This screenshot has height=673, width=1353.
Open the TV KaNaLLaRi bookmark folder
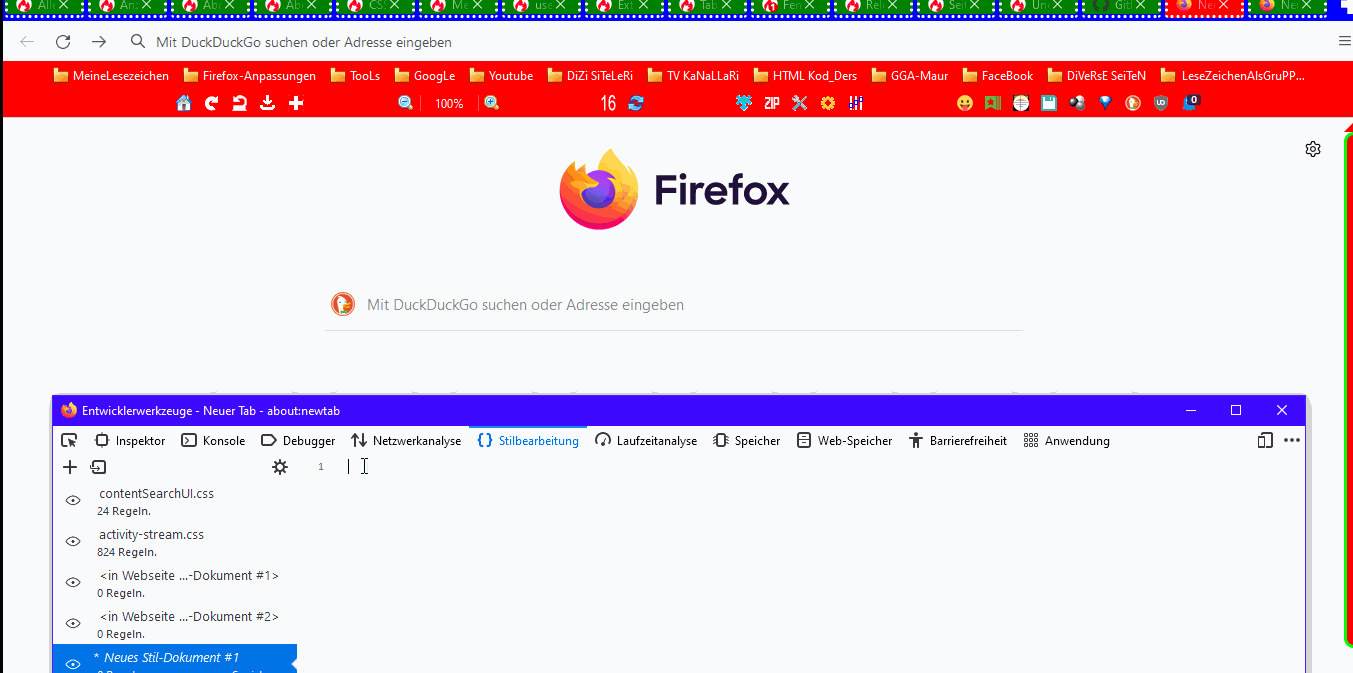(692, 75)
